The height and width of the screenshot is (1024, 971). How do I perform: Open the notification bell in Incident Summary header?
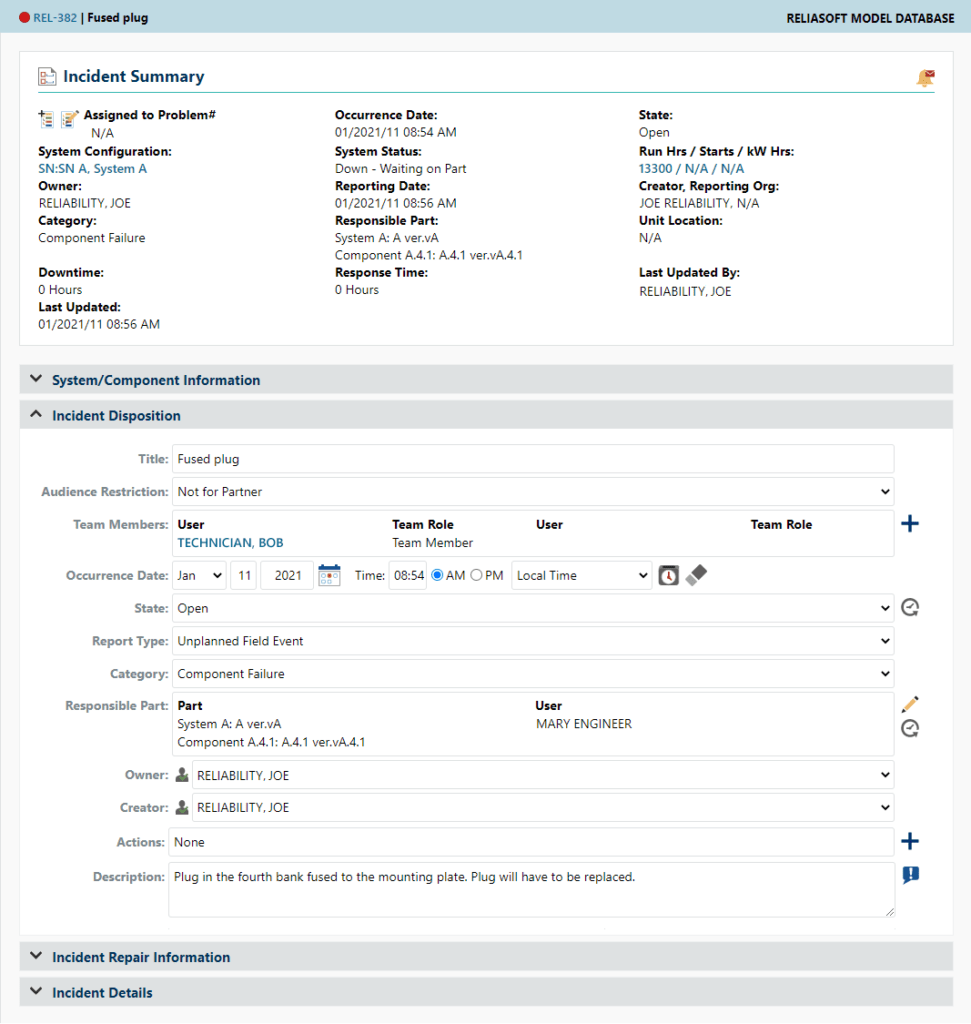[925, 76]
